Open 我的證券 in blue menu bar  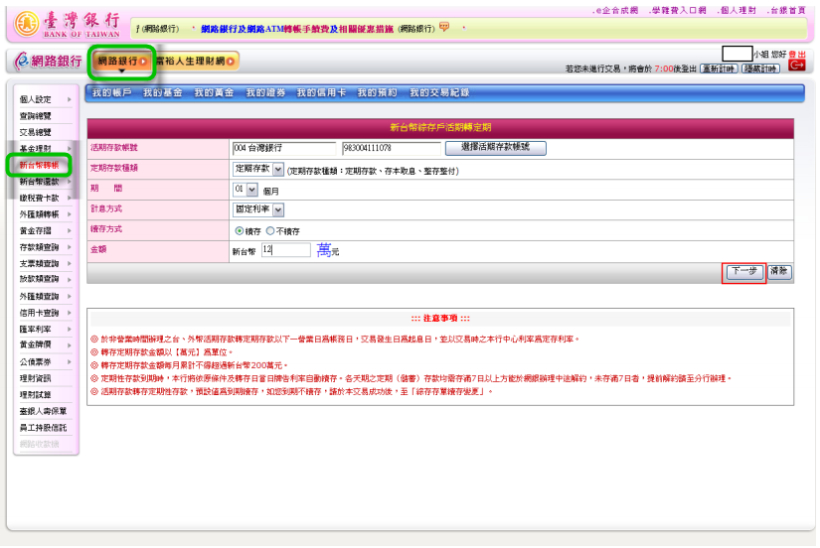(266, 93)
